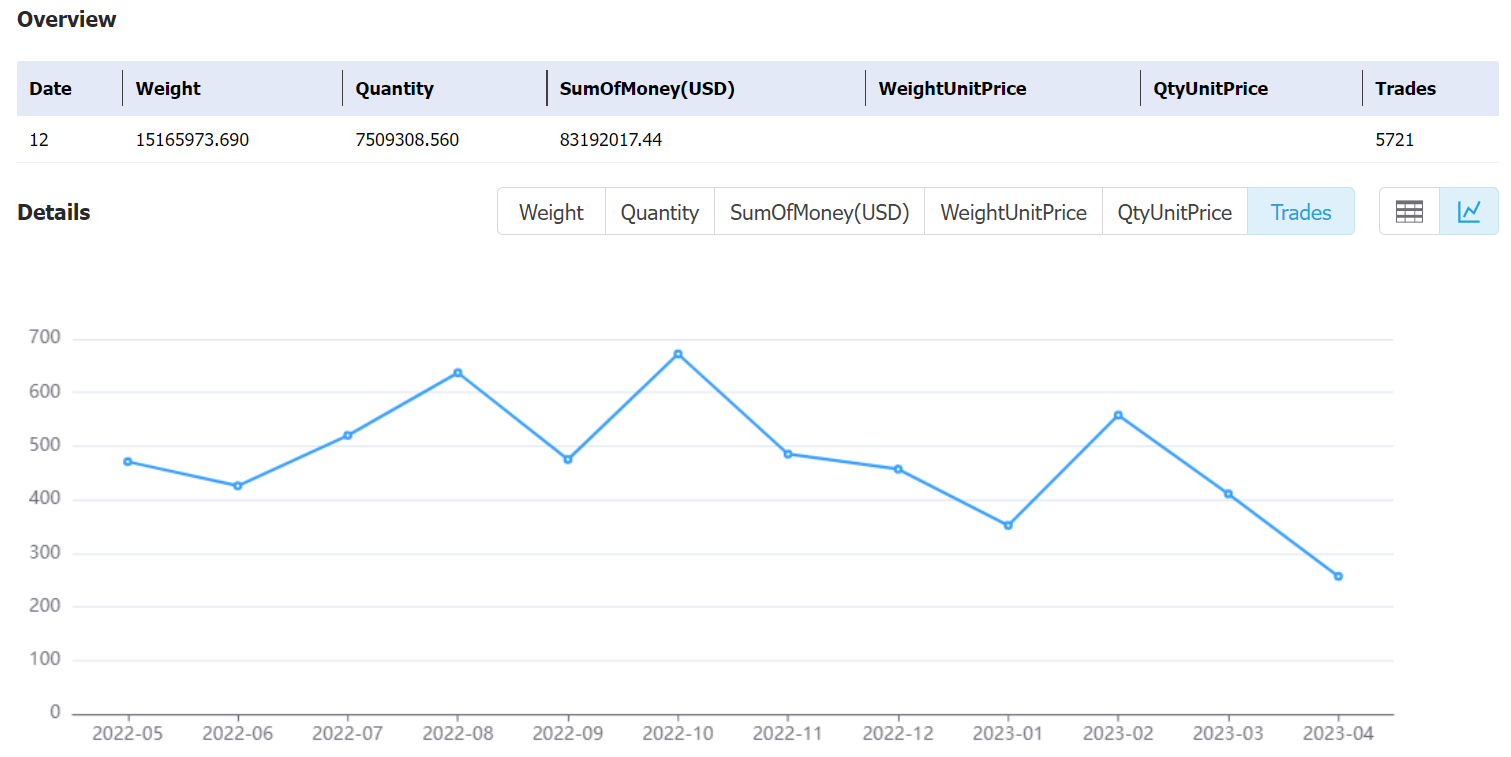The height and width of the screenshot is (757, 1511).
Task: Open the SumOfMoney(USD) details tab
Action: tap(820, 212)
